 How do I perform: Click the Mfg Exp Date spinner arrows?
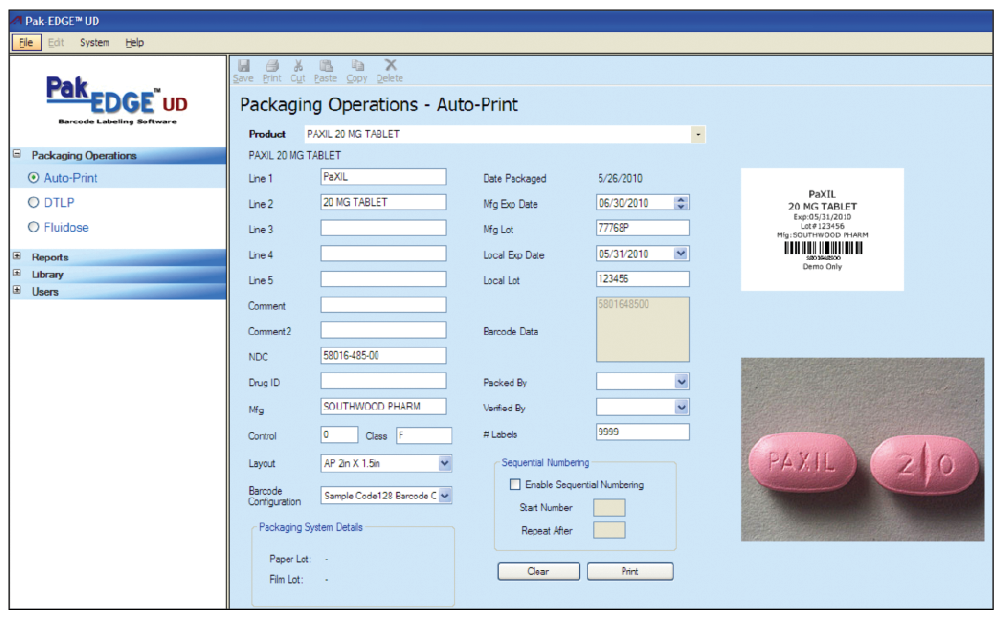click(682, 203)
